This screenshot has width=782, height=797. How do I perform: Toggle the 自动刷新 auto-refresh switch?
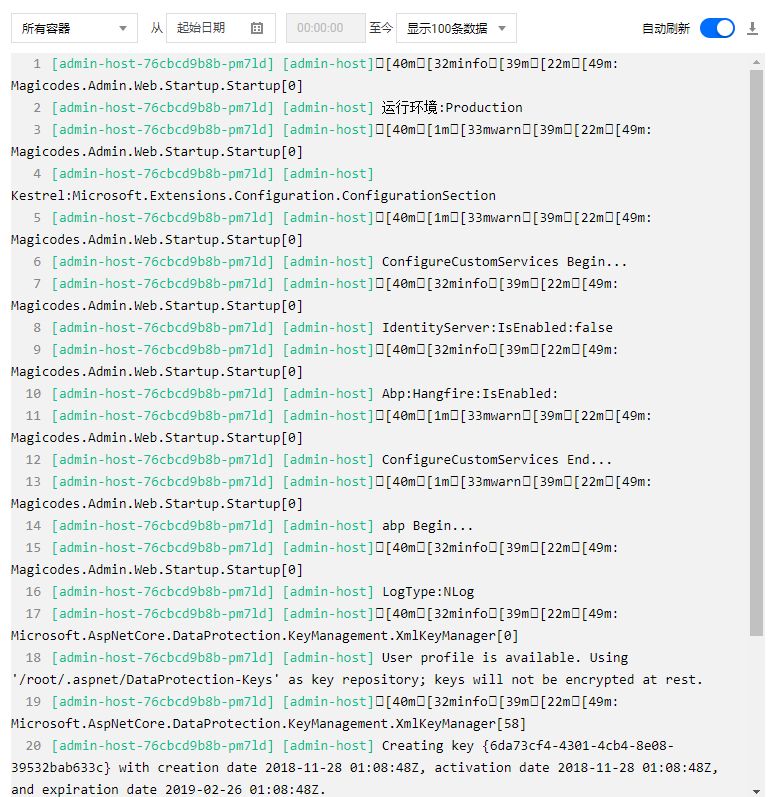[x=717, y=28]
